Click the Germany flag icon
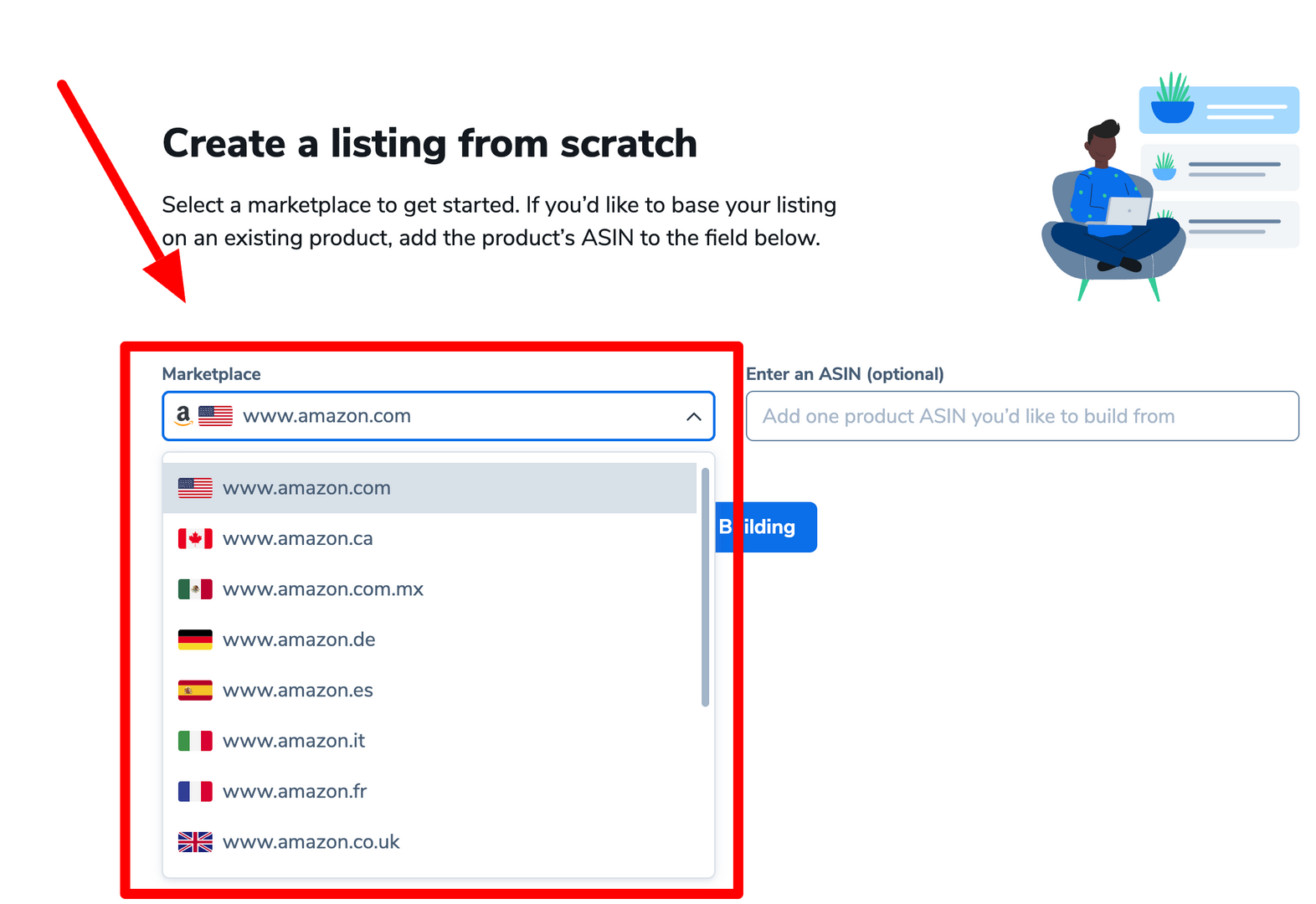This screenshot has height=904, width=1316. tap(195, 639)
